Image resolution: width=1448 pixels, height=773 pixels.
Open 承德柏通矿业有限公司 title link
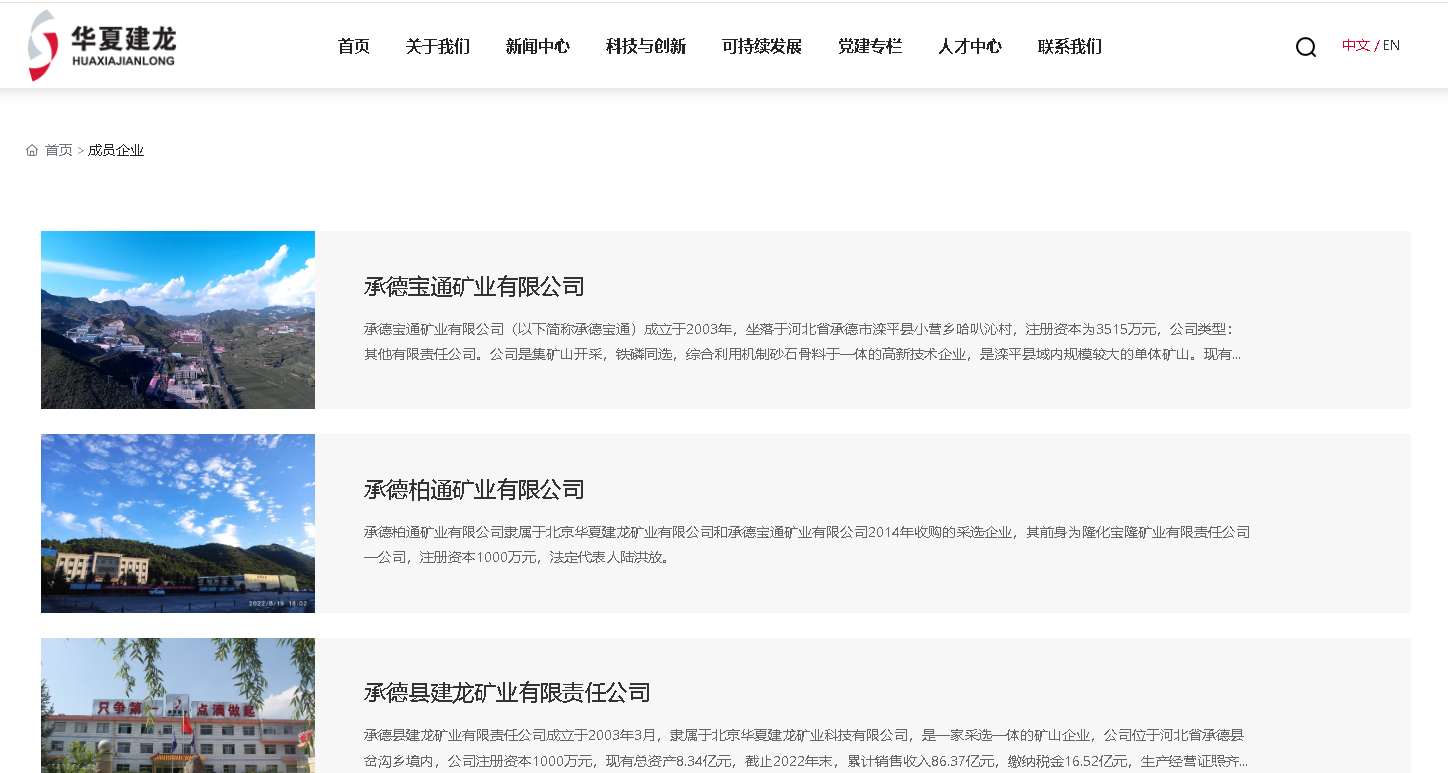coord(474,490)
